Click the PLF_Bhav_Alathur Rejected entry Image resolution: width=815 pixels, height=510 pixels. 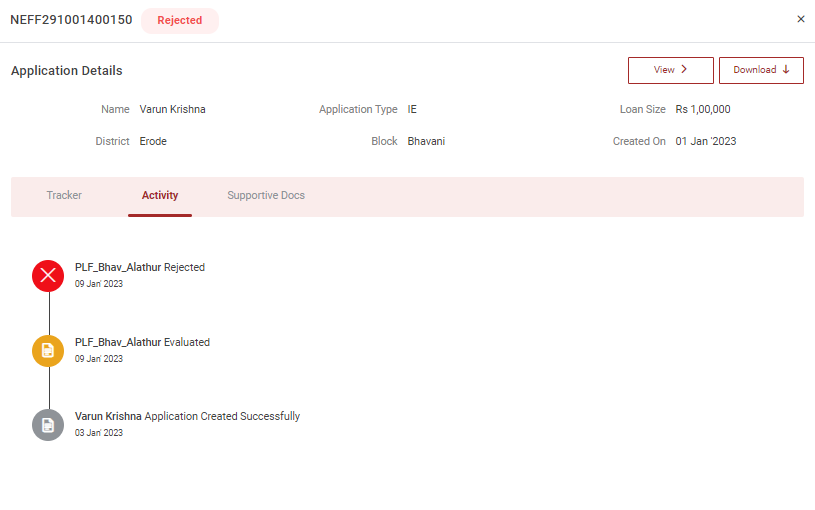click(140, 267)
